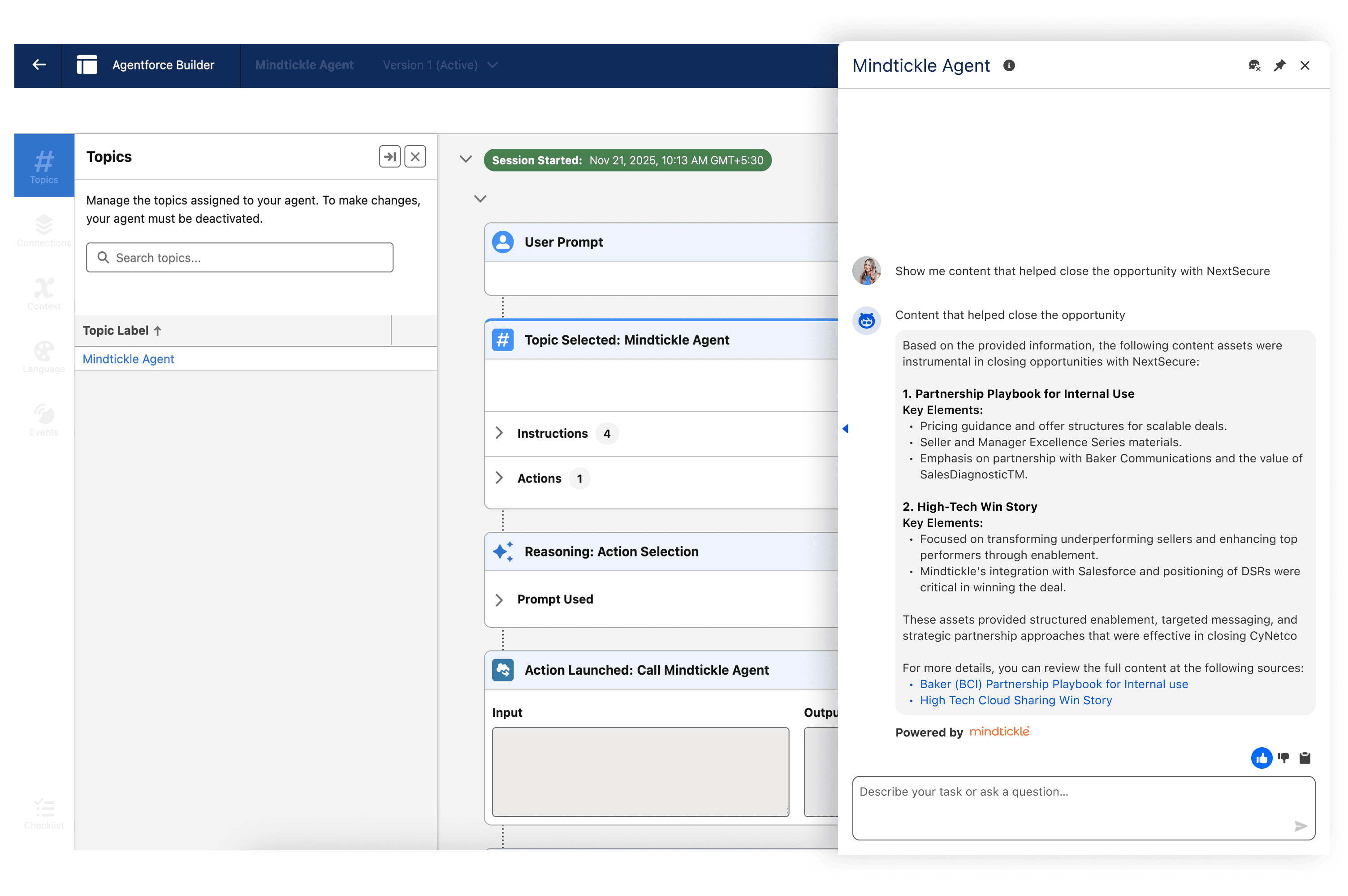Click the Agentforce bot avatar in chat

[x=866, y=321]
